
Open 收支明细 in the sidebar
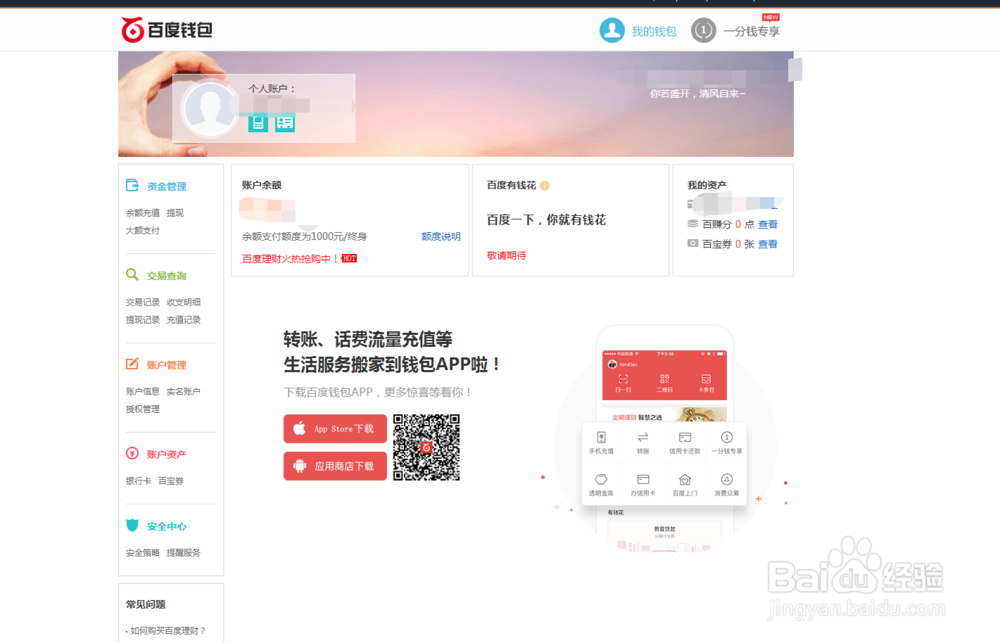184,302
